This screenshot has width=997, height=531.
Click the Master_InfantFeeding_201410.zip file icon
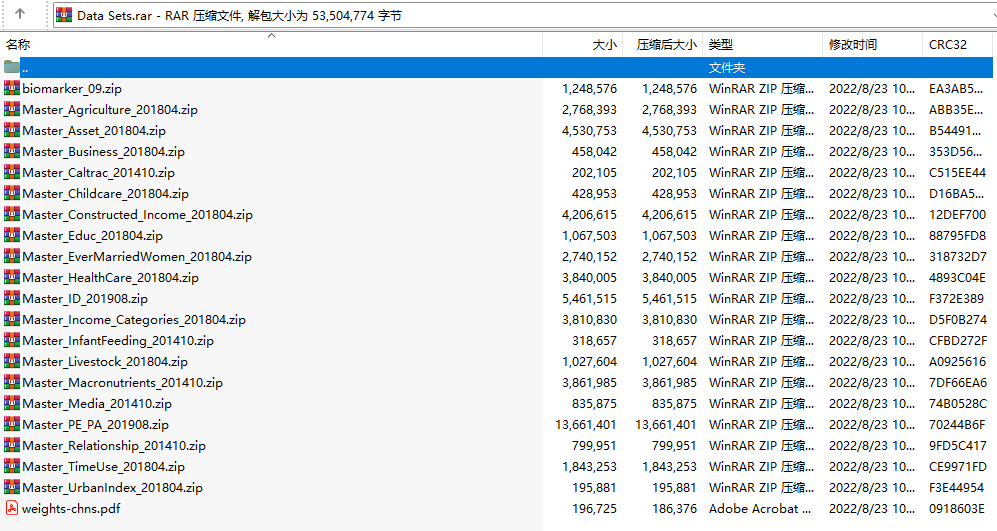pos(11,340)
